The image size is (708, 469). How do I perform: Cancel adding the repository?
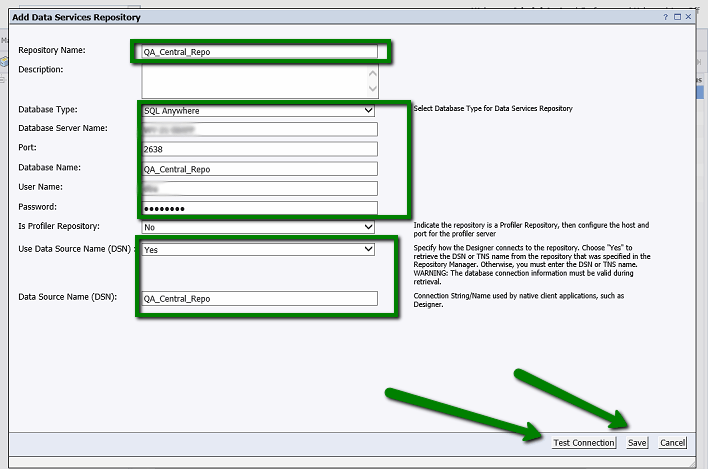click(672, 443)
